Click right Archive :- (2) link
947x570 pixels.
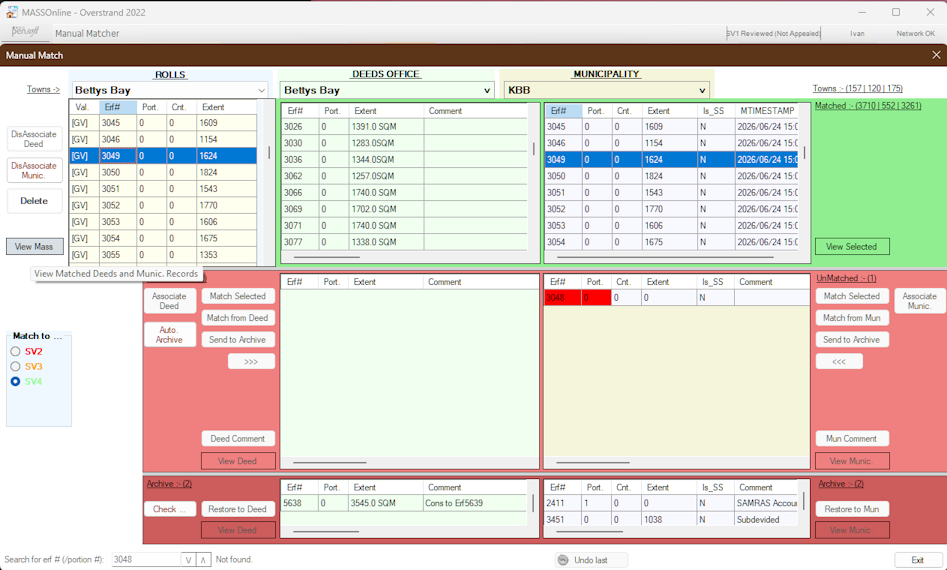(x=841, y=484)
